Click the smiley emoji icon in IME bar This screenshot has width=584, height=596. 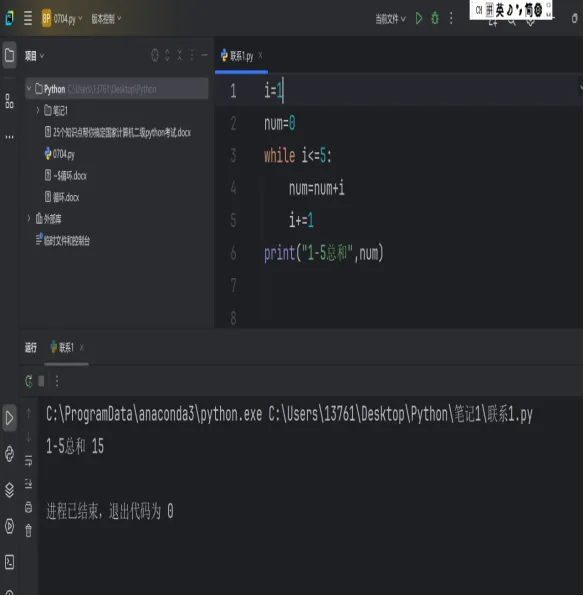[538, 10]
